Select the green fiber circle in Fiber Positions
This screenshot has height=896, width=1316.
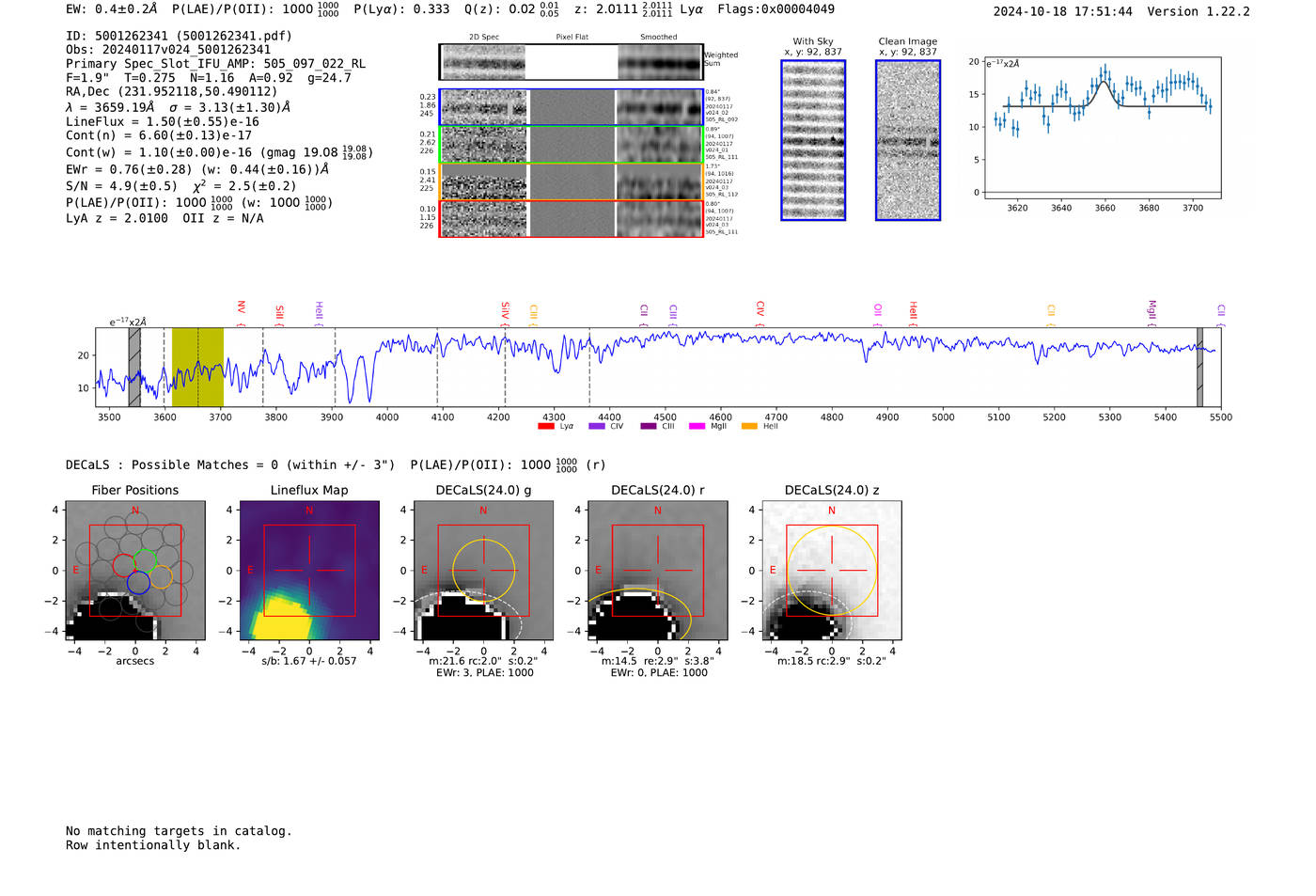coord(145,561)
